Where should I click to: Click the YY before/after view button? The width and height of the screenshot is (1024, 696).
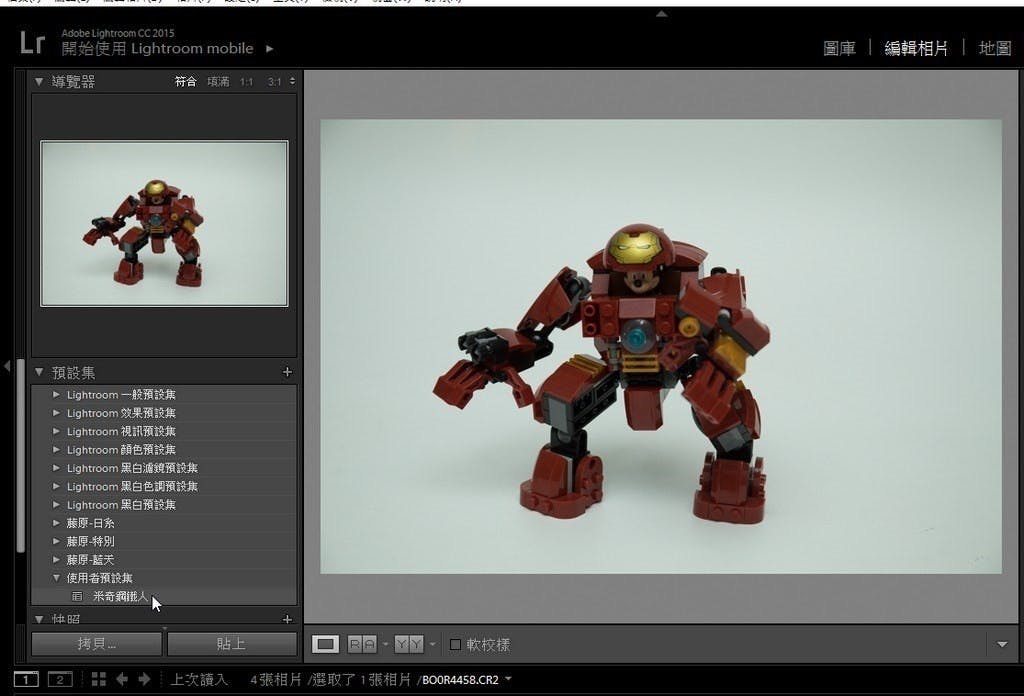pyautogui.click(x=408, y=644)
